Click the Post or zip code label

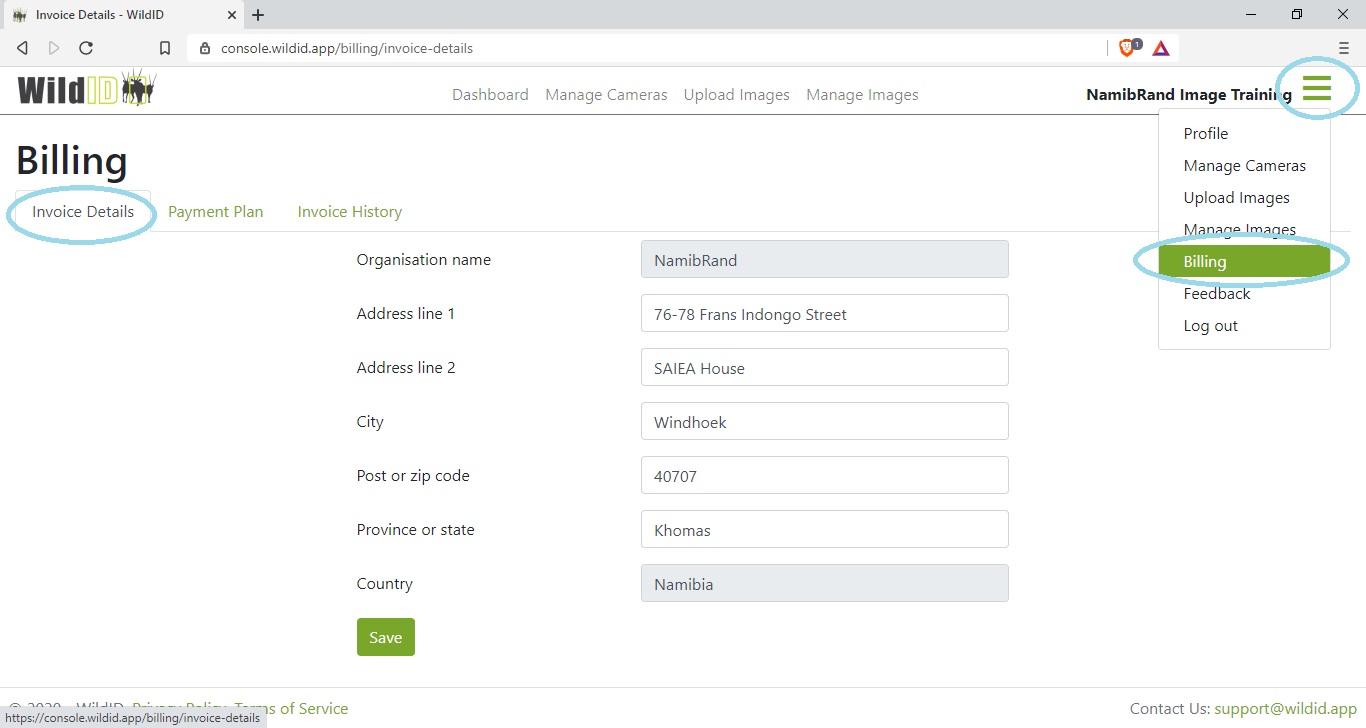tap(413, 476)
